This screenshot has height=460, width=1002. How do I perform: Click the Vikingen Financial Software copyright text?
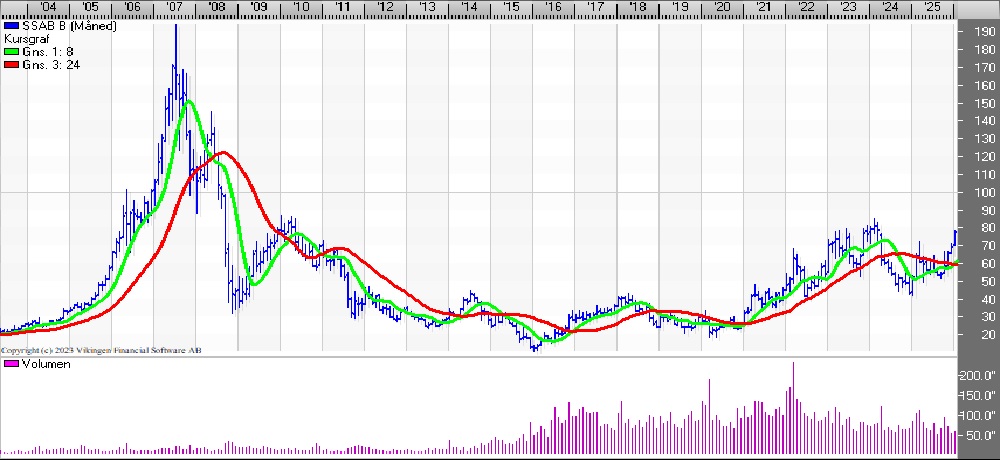tap(100, 351)
